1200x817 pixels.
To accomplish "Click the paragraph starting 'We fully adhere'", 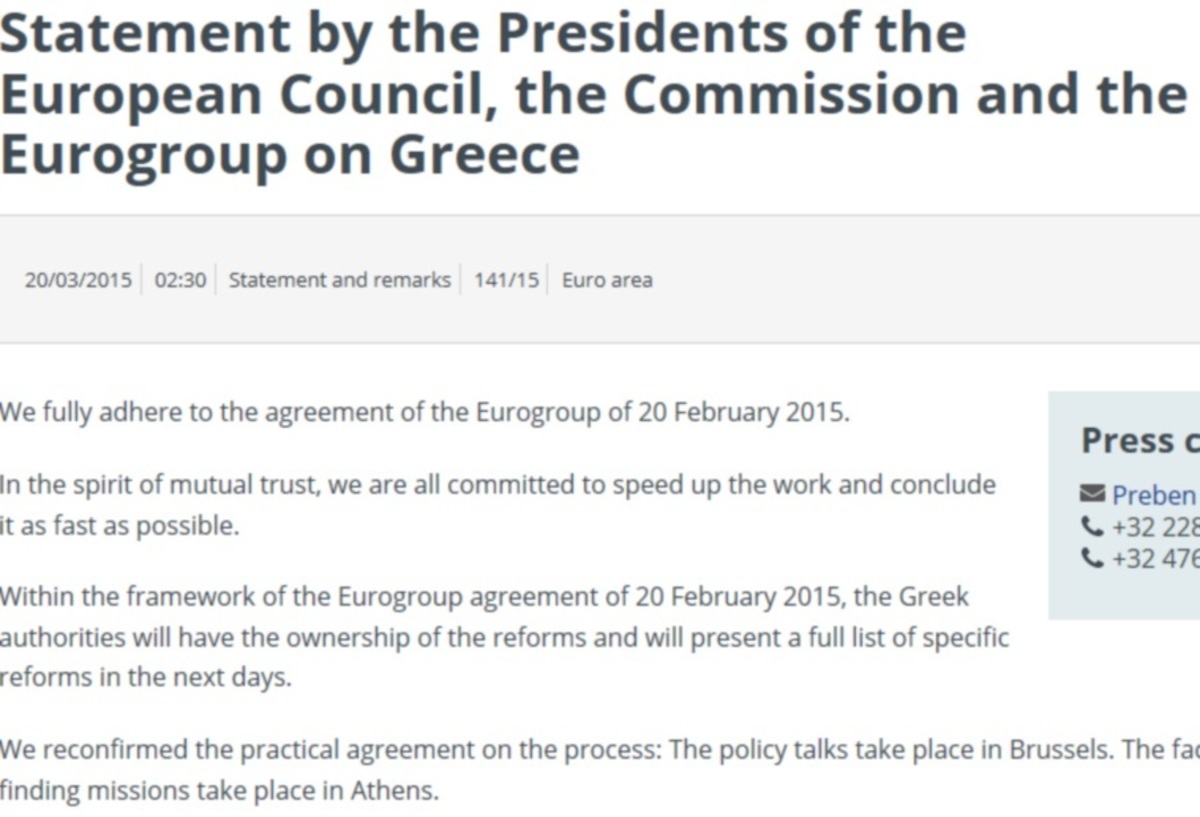I will point(424,412).
